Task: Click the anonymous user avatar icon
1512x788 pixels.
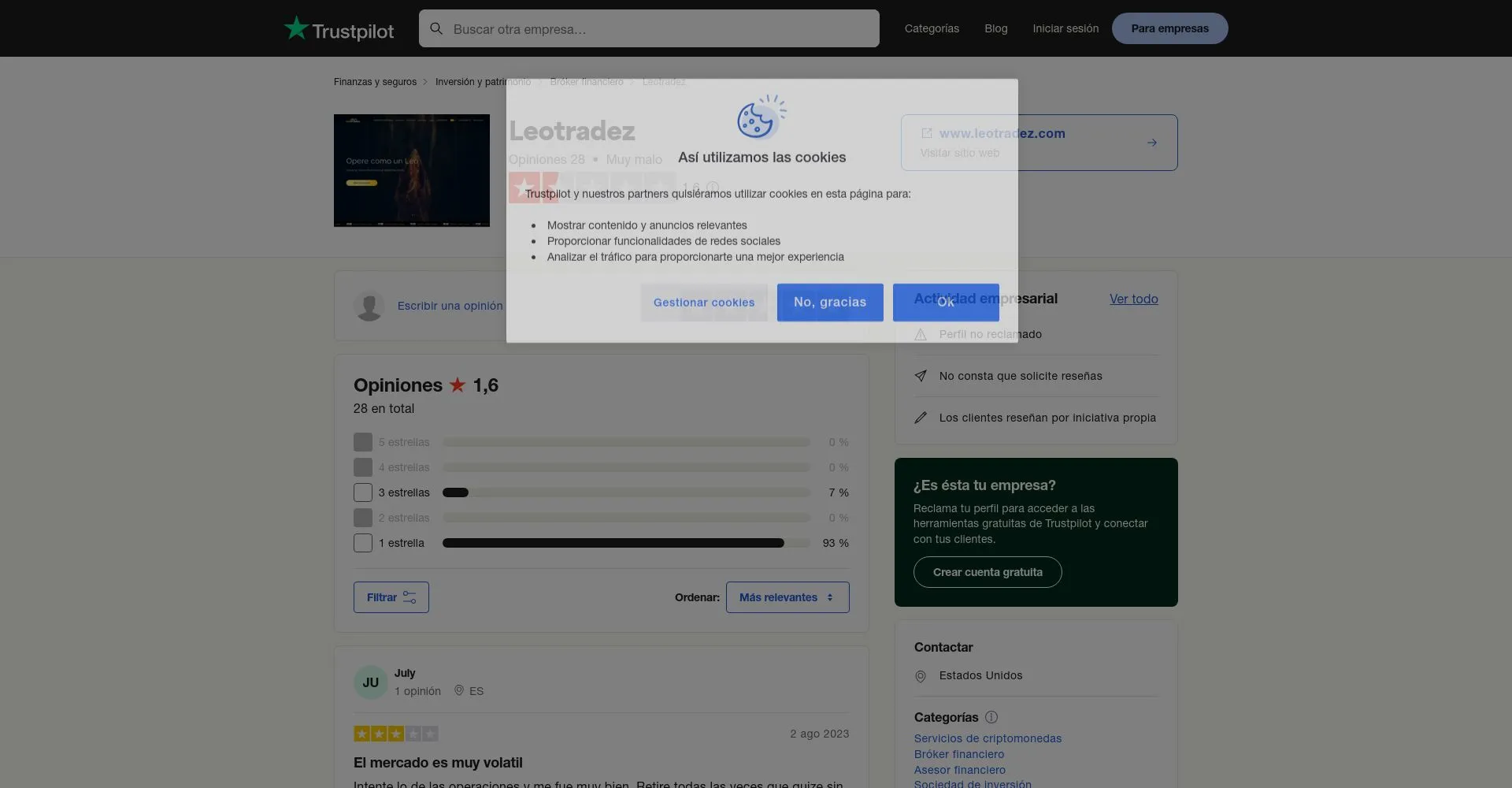Action: point(369,306)
